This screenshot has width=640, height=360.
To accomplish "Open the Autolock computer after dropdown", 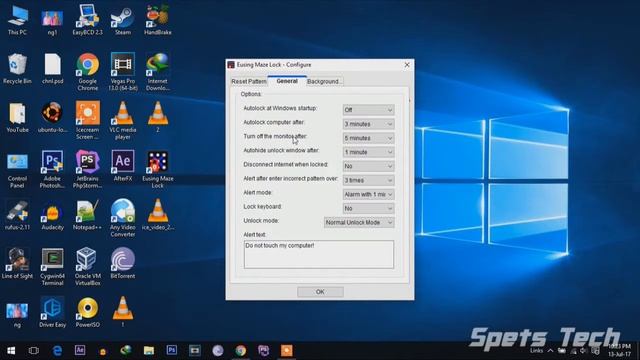I will 368,124.
